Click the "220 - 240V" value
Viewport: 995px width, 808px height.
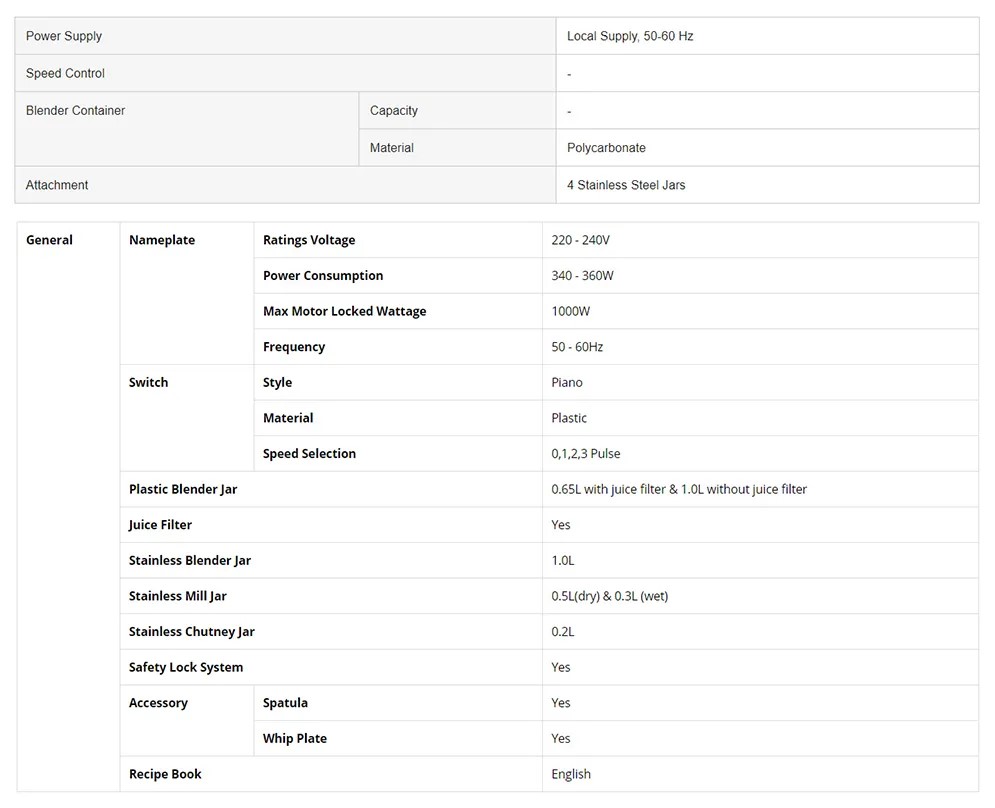point(580,240)
